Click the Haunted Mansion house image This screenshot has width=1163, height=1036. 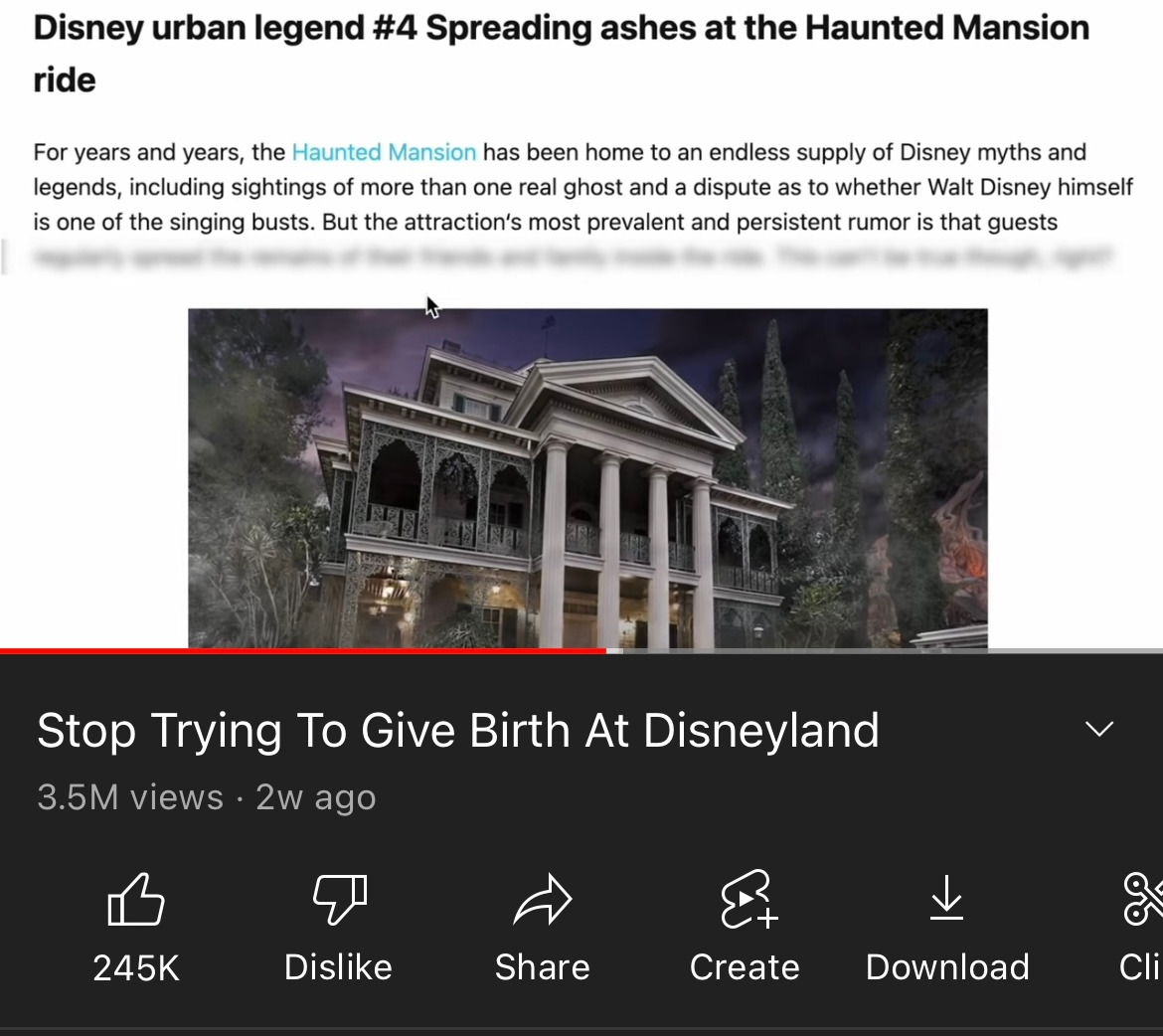(587, 478)
